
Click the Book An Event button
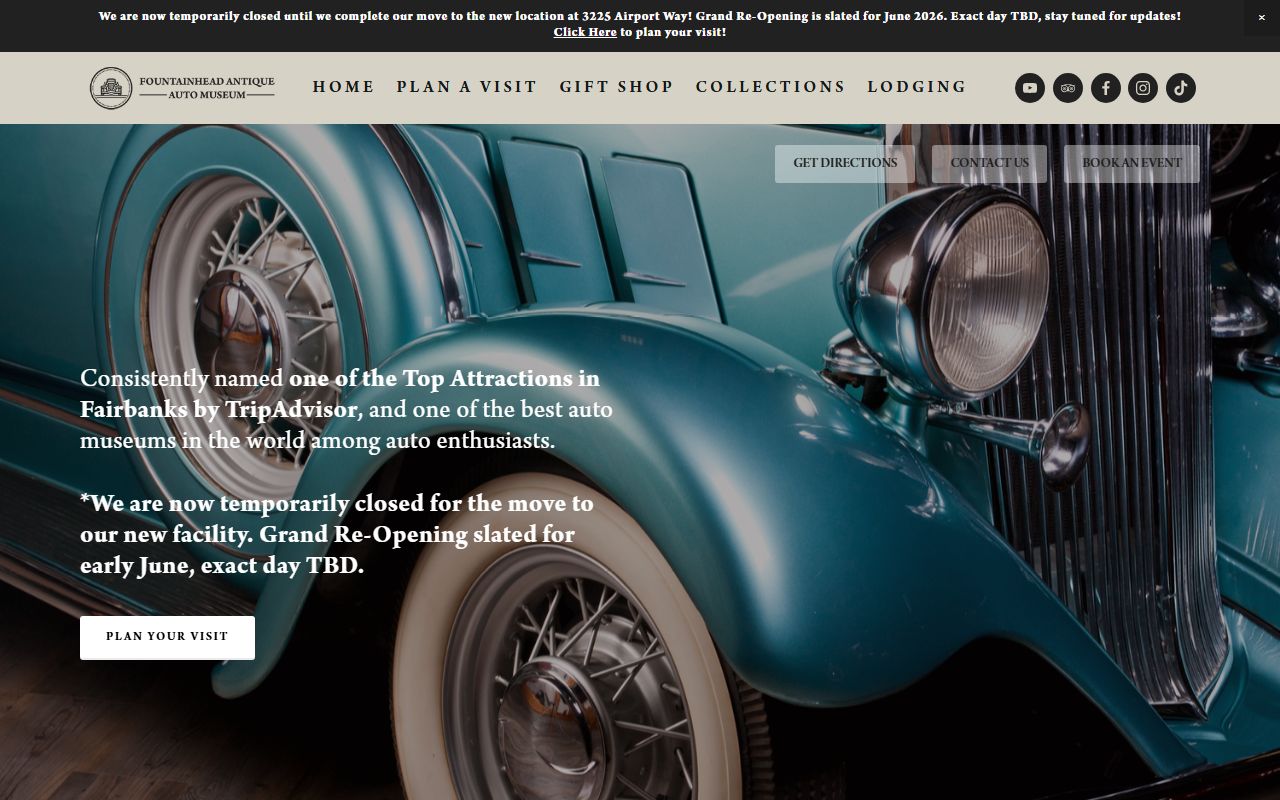click(x=1132, y=163)
